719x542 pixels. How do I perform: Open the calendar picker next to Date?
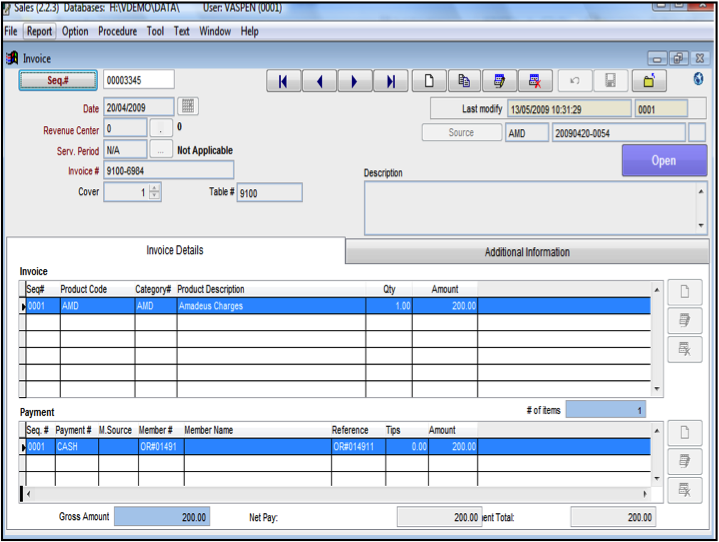(188, 106)
